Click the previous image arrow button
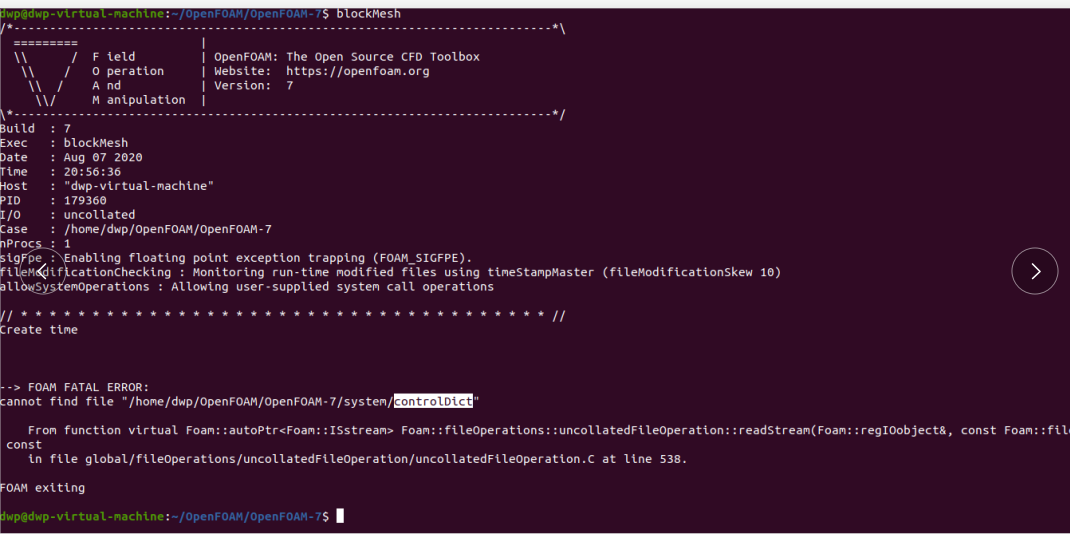The width and height of the screenshot is (1070, 534). click(42, 271)
